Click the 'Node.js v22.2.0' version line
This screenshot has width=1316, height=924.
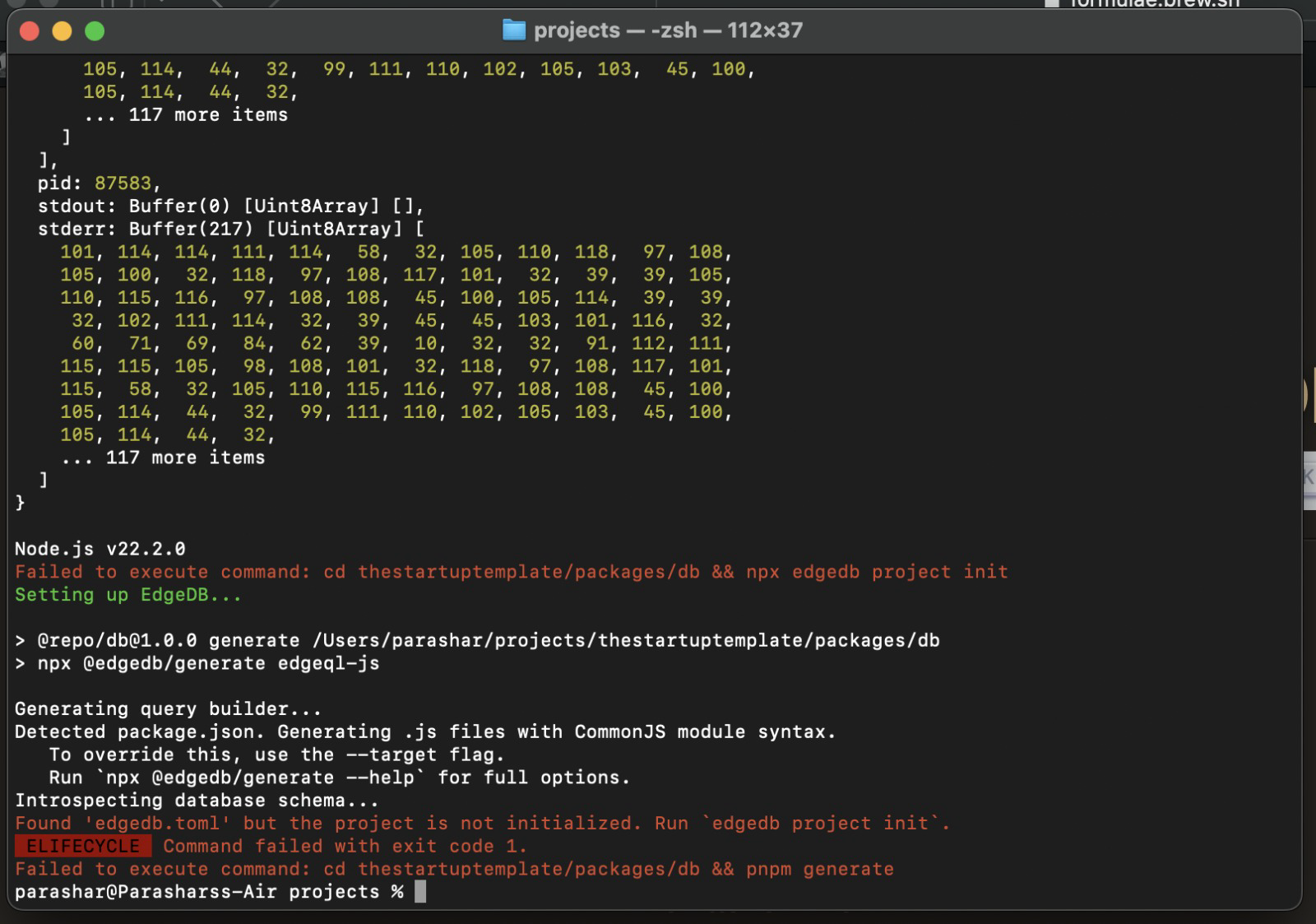[x=100, y=549]
